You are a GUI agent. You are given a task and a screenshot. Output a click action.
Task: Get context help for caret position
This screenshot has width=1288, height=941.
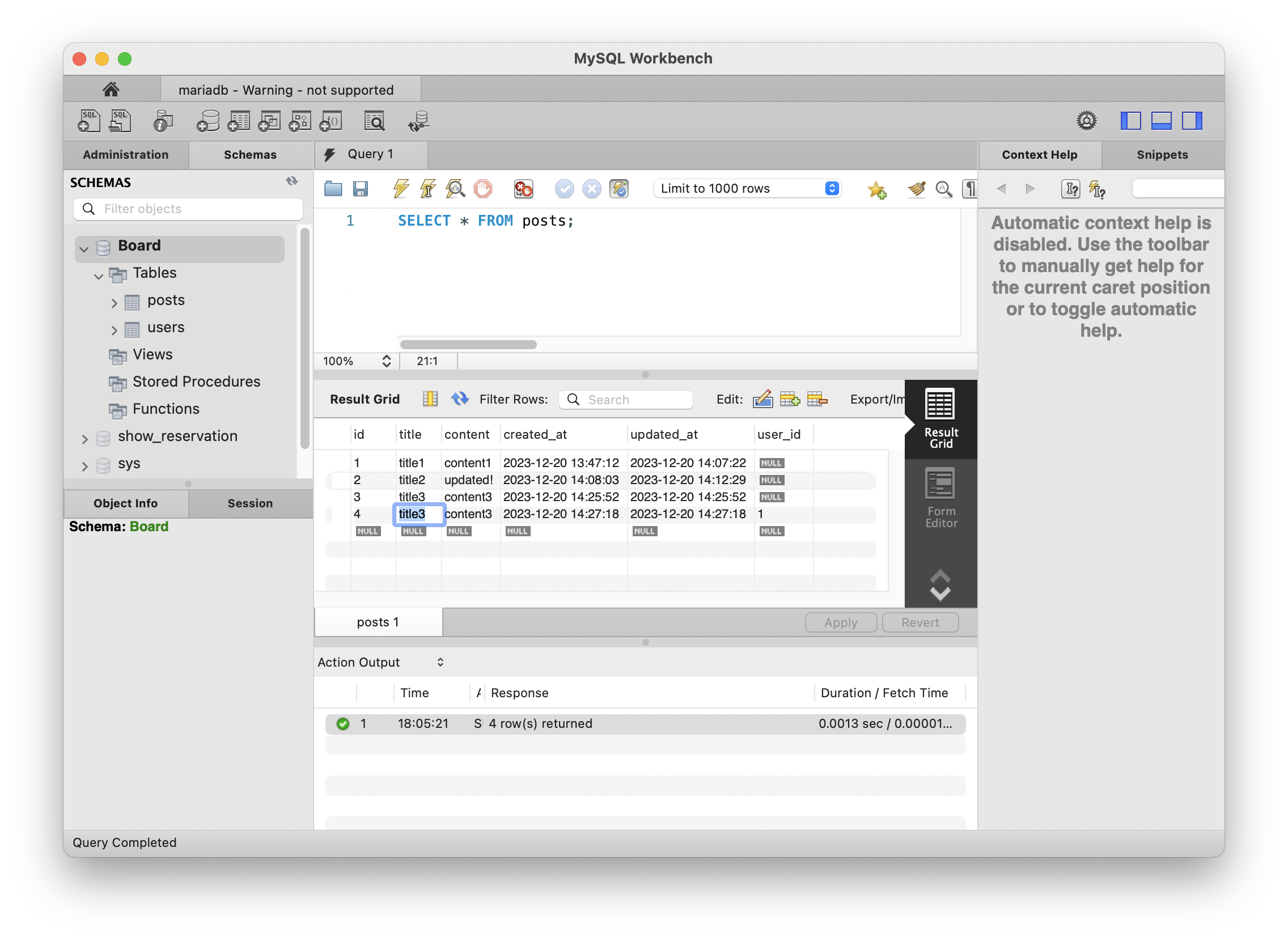[1070, 189]
